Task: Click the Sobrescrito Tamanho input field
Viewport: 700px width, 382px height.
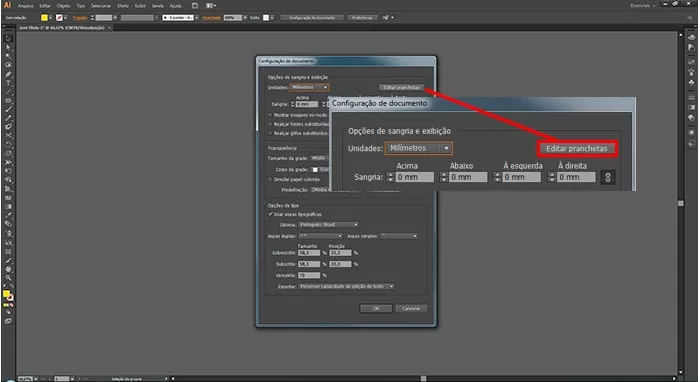Action: (x=309, y=253)
